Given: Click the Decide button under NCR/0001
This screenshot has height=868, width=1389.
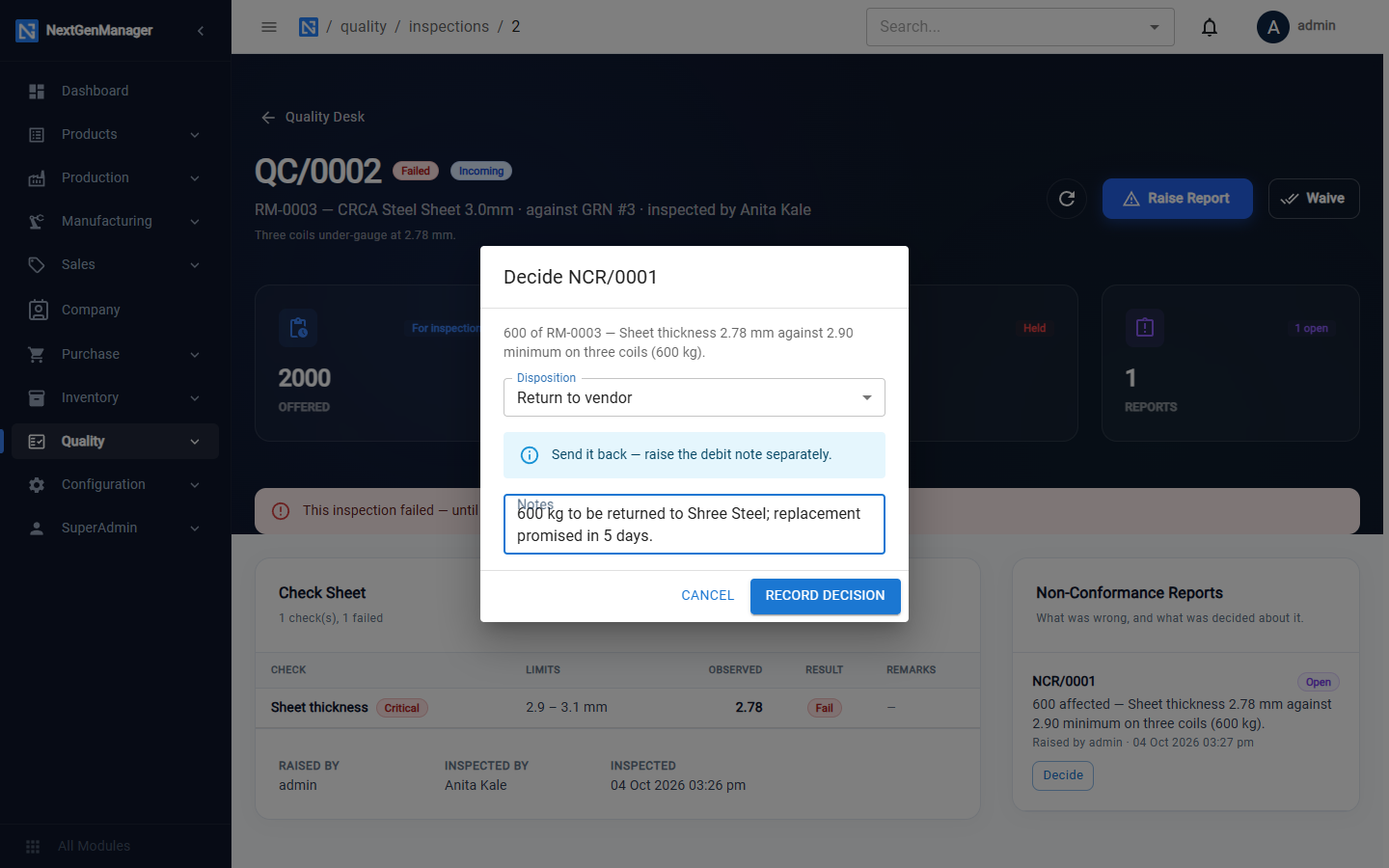Looking at the screenshot, I should [1063, 775].
